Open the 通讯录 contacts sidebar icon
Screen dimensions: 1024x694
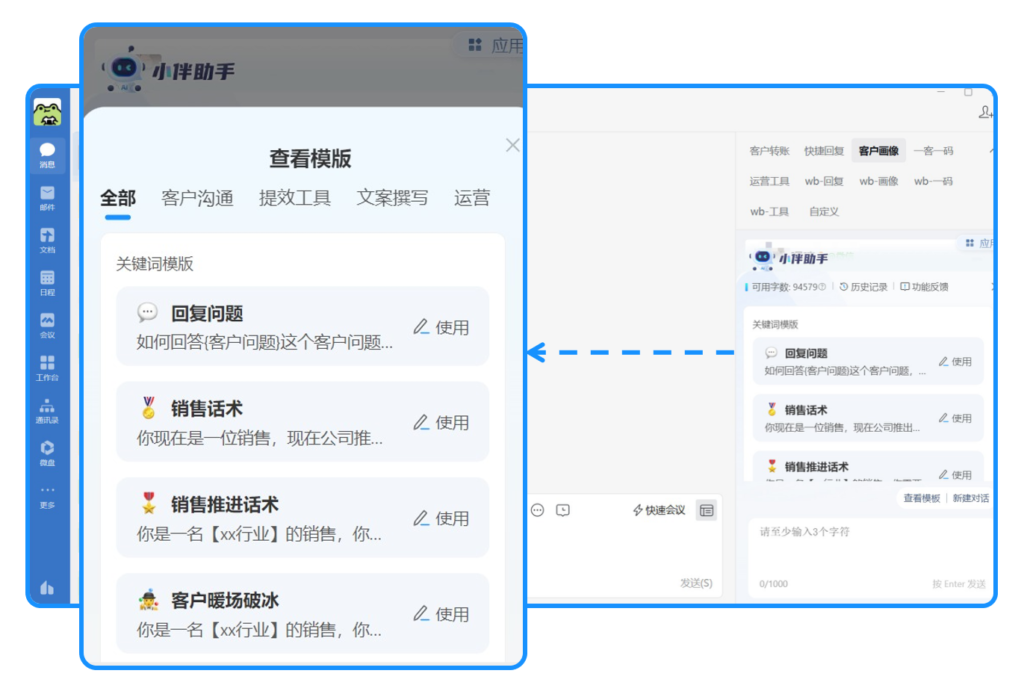[47, 411]
